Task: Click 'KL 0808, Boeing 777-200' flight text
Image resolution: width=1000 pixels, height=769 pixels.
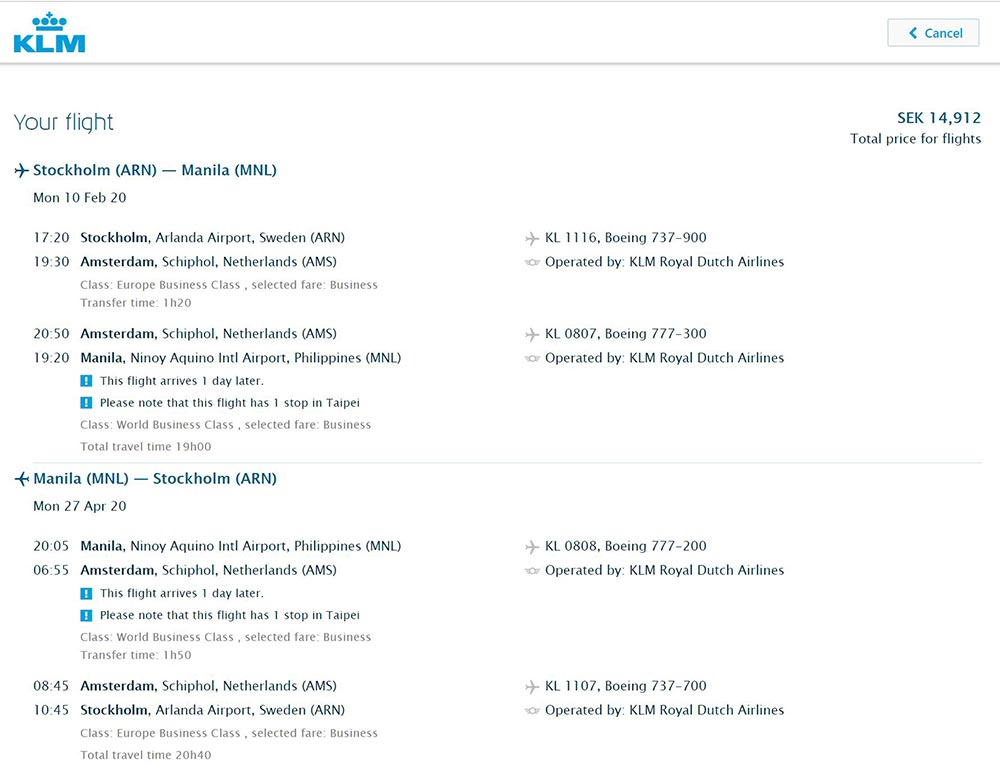Action: point(626,546)
